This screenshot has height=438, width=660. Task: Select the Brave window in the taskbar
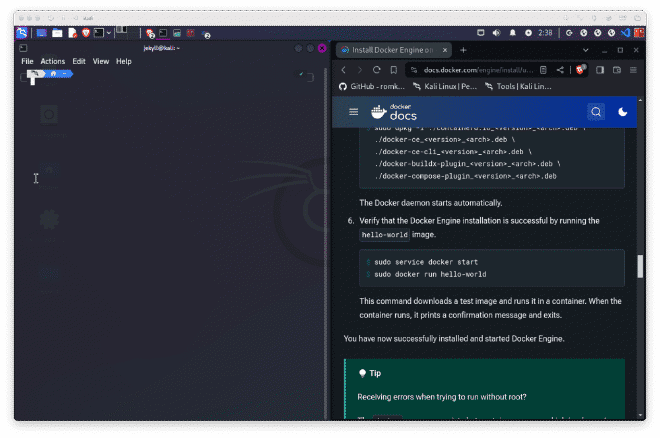click(150, 33)
